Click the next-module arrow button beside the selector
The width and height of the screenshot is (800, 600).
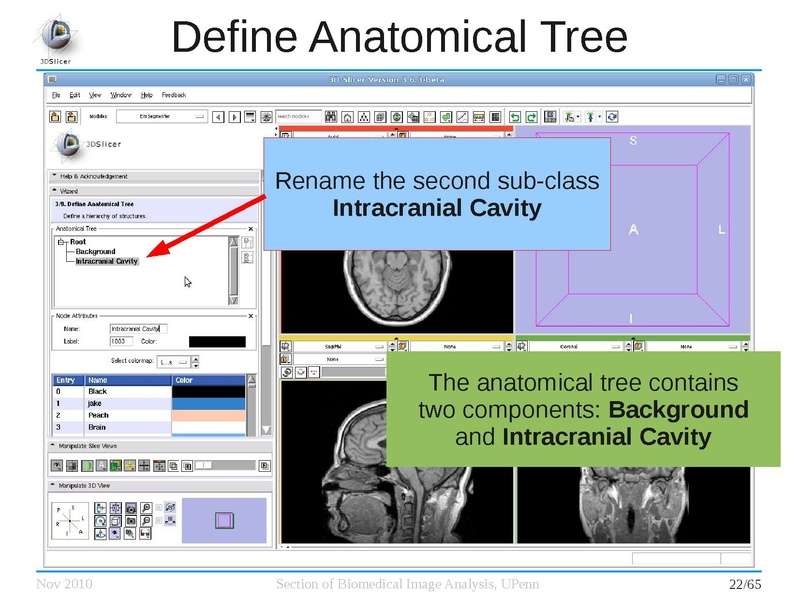[x=232, y=117]
